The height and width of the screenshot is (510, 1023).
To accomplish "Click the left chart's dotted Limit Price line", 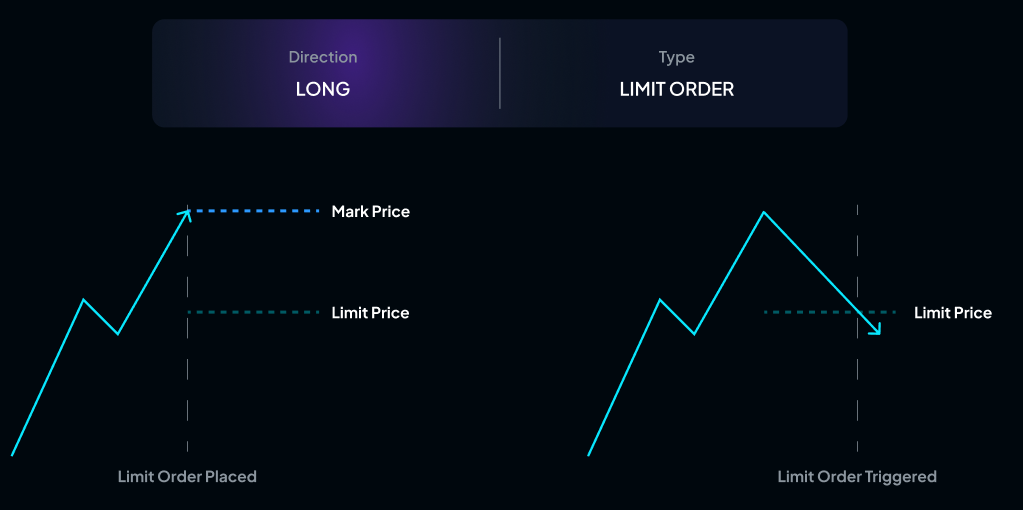I will point(253,312).
